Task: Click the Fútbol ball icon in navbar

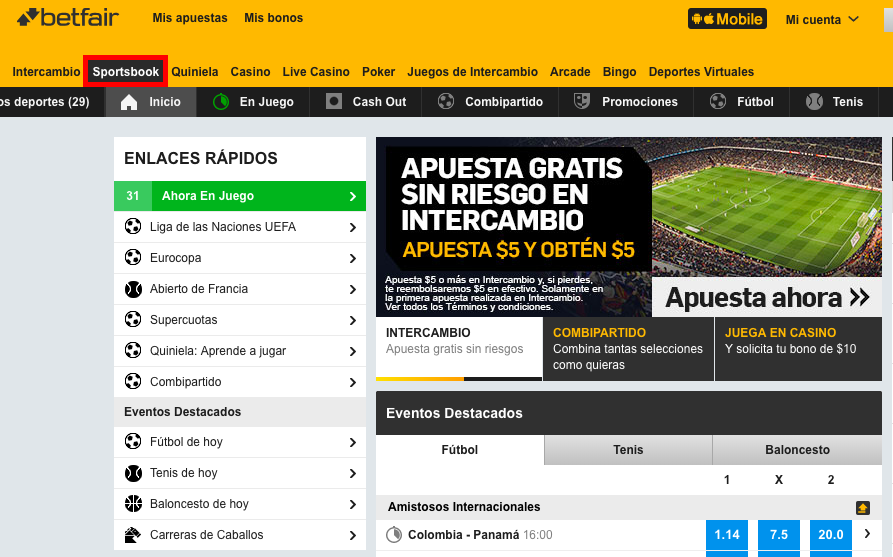Action: click(718, 101)
